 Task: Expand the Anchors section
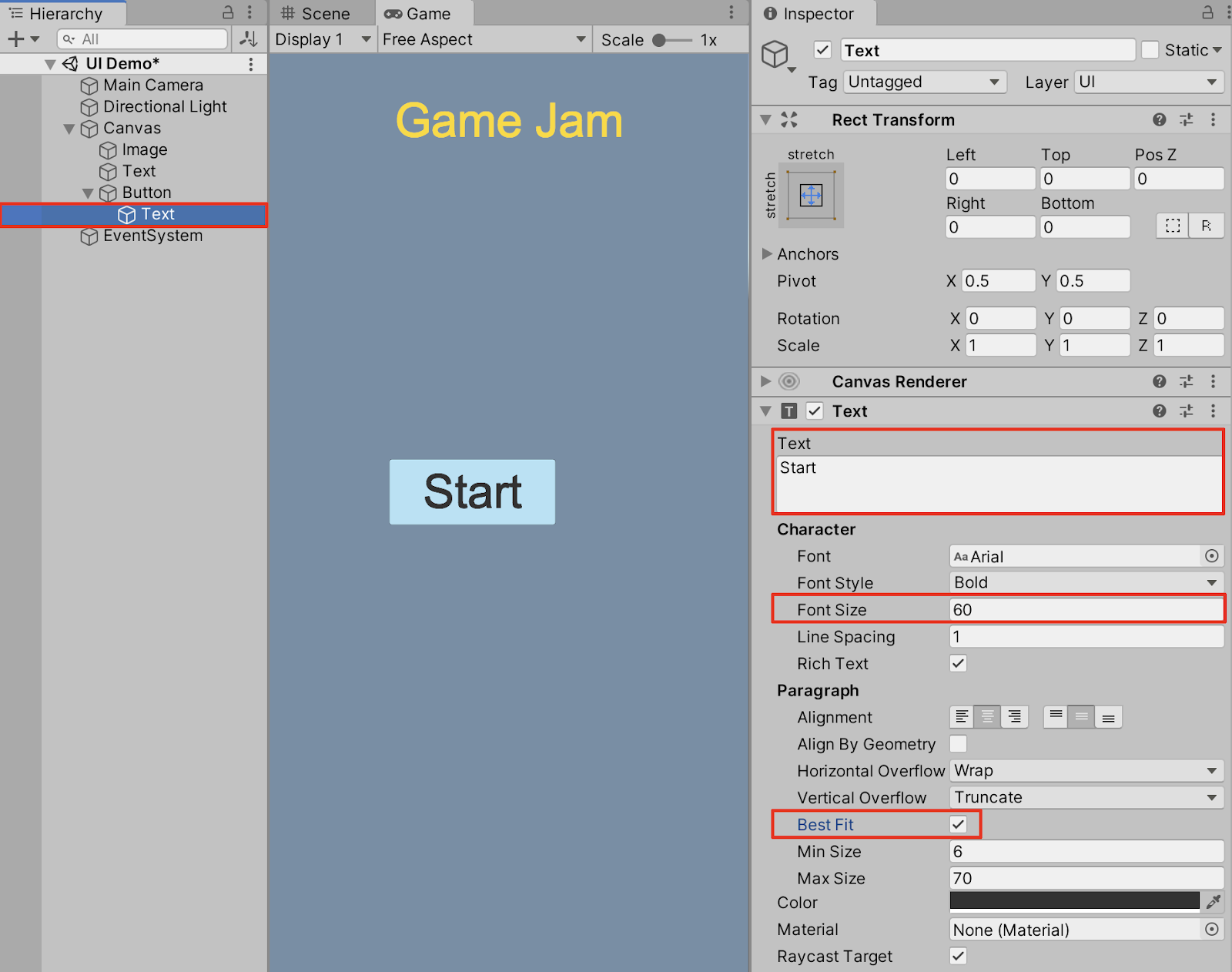pos(767,254)
